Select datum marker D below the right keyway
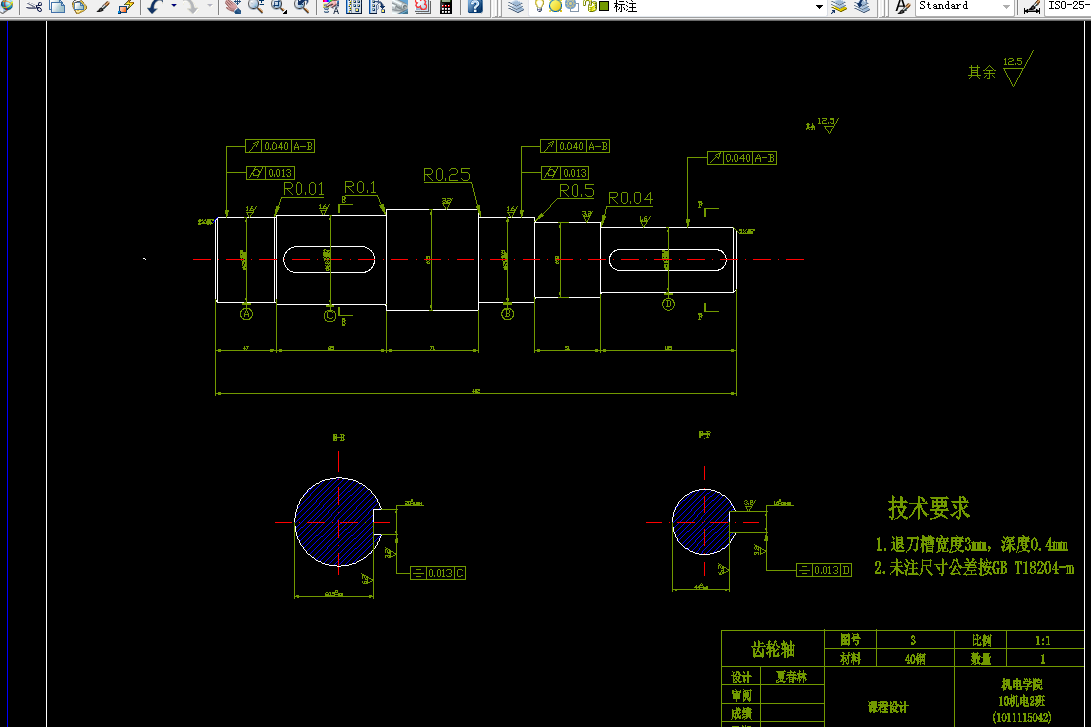 tap(669, 304)
